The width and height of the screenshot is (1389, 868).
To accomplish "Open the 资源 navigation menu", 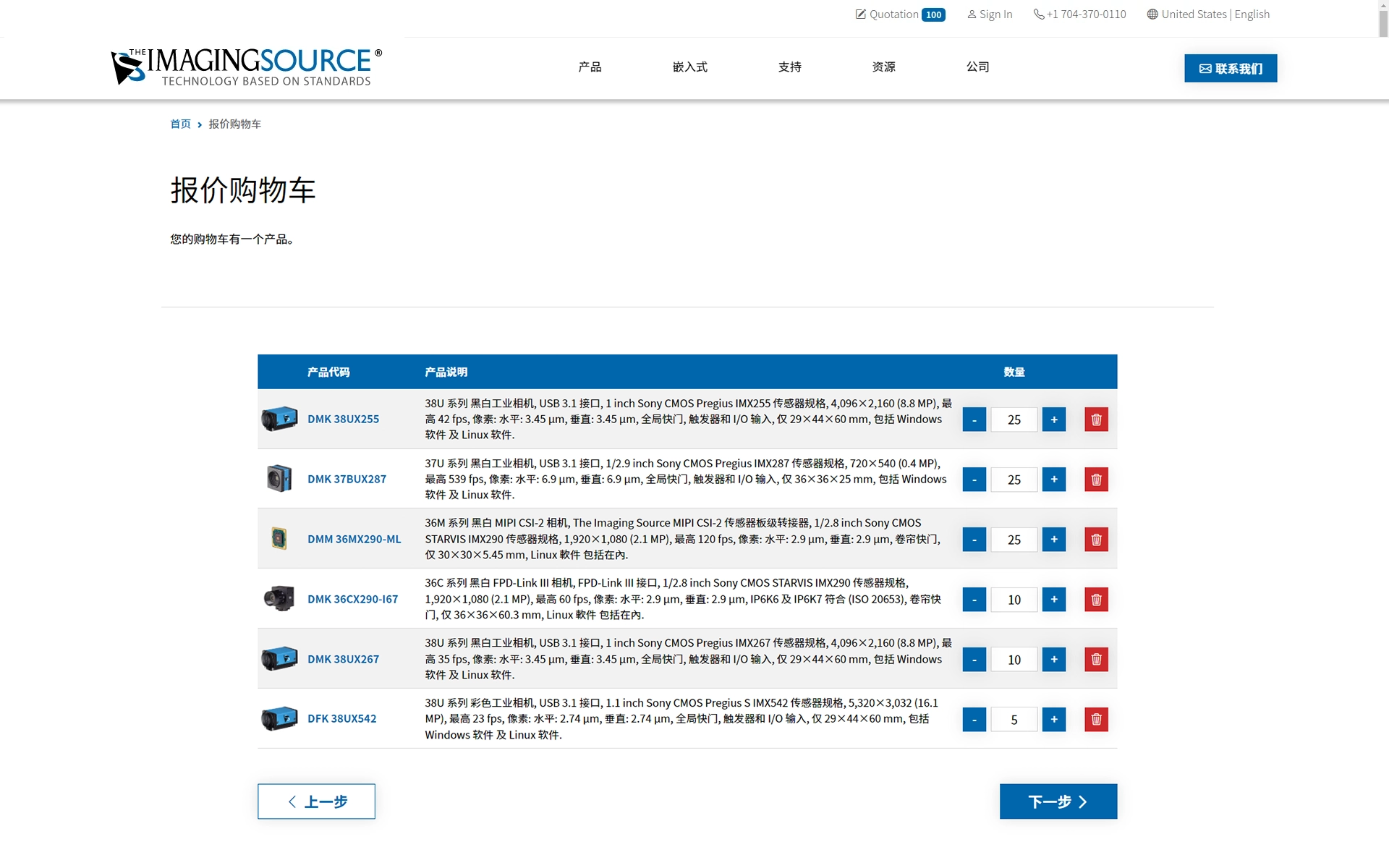I will 883,66.
